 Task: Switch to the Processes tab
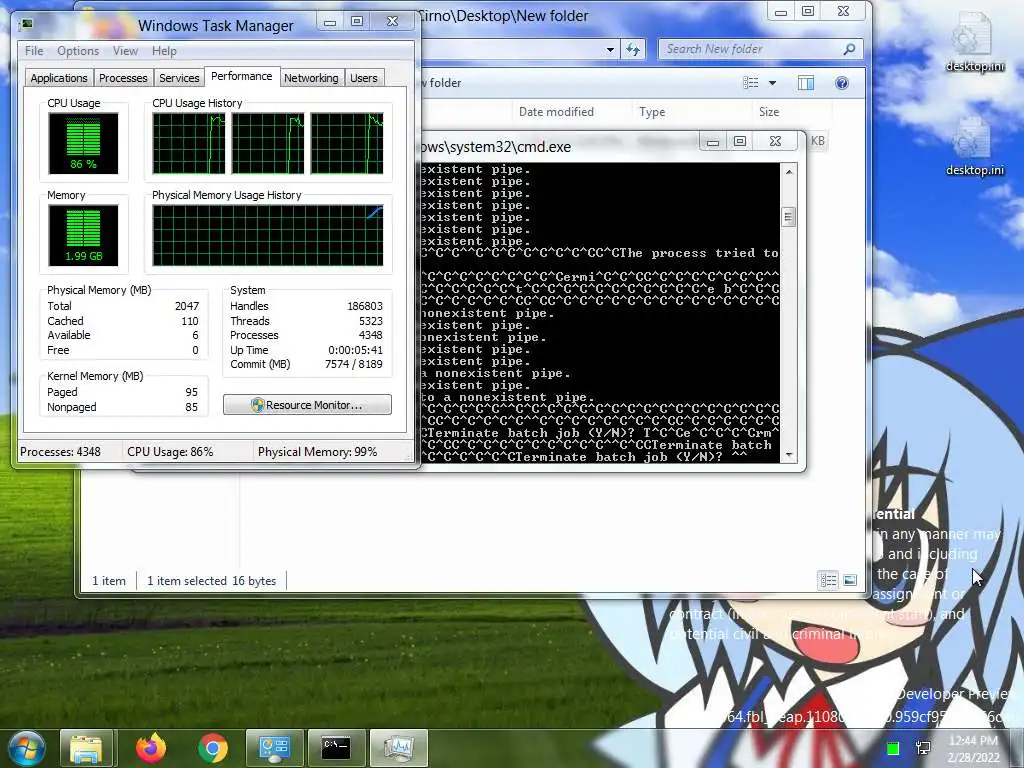pos(123,78)
